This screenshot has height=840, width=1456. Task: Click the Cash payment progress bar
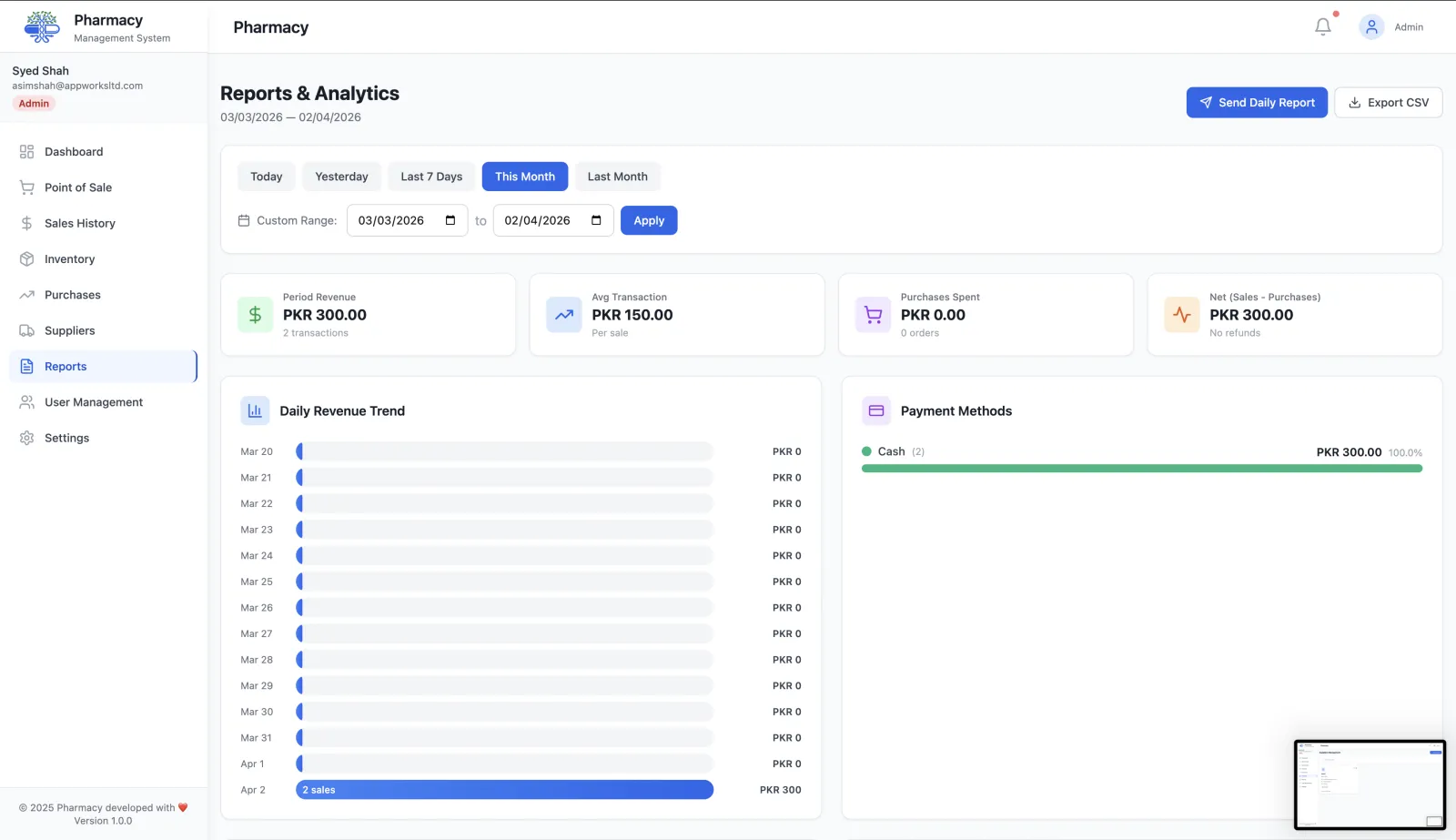pos(1142,469)
